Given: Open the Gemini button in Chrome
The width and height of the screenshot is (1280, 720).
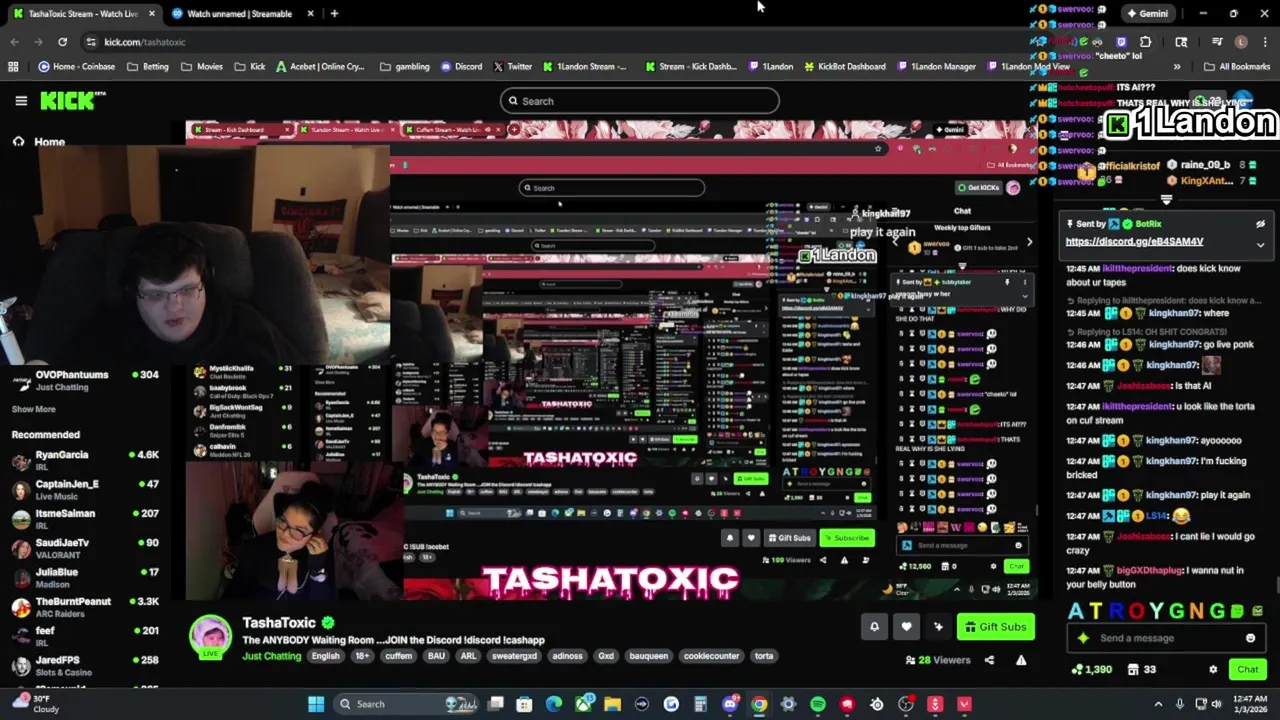Looking at the screenshot, I should [x=1146, y=13].
